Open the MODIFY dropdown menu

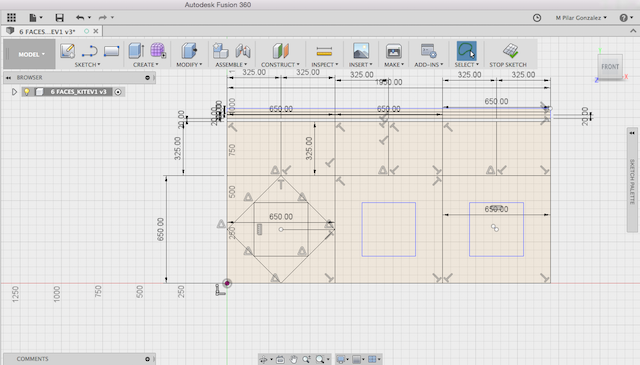click(189, 65)
